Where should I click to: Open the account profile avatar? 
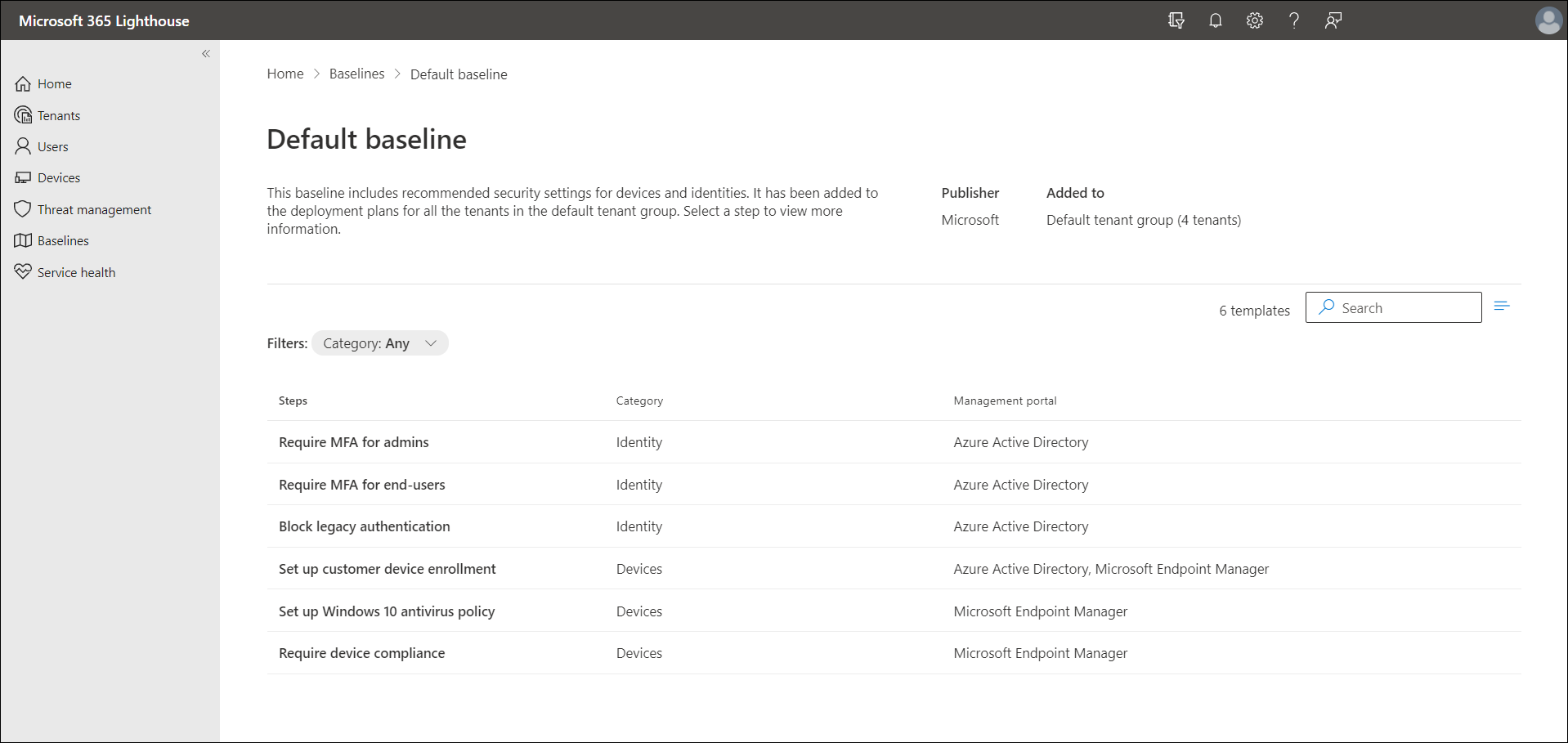tap(1548, 20)
